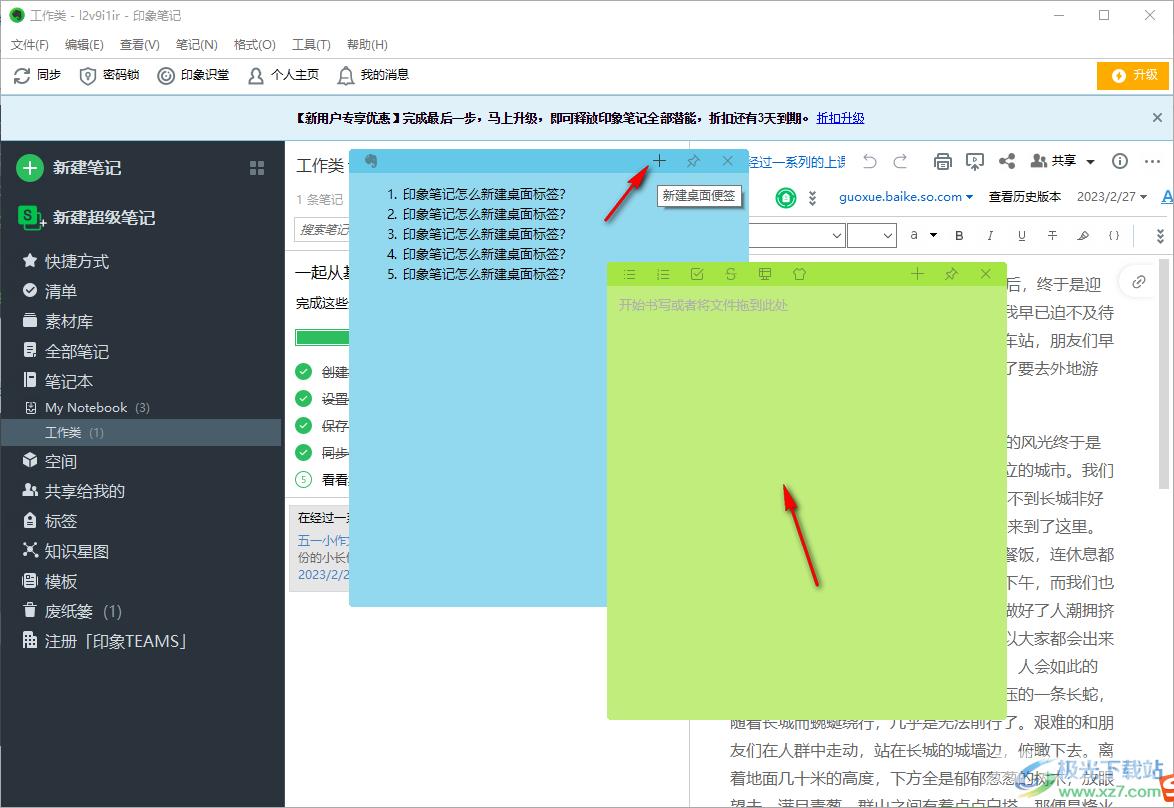Toggle italic formatting in editor
Viewport: 1174px width, 808px height.
coord(990,235)
